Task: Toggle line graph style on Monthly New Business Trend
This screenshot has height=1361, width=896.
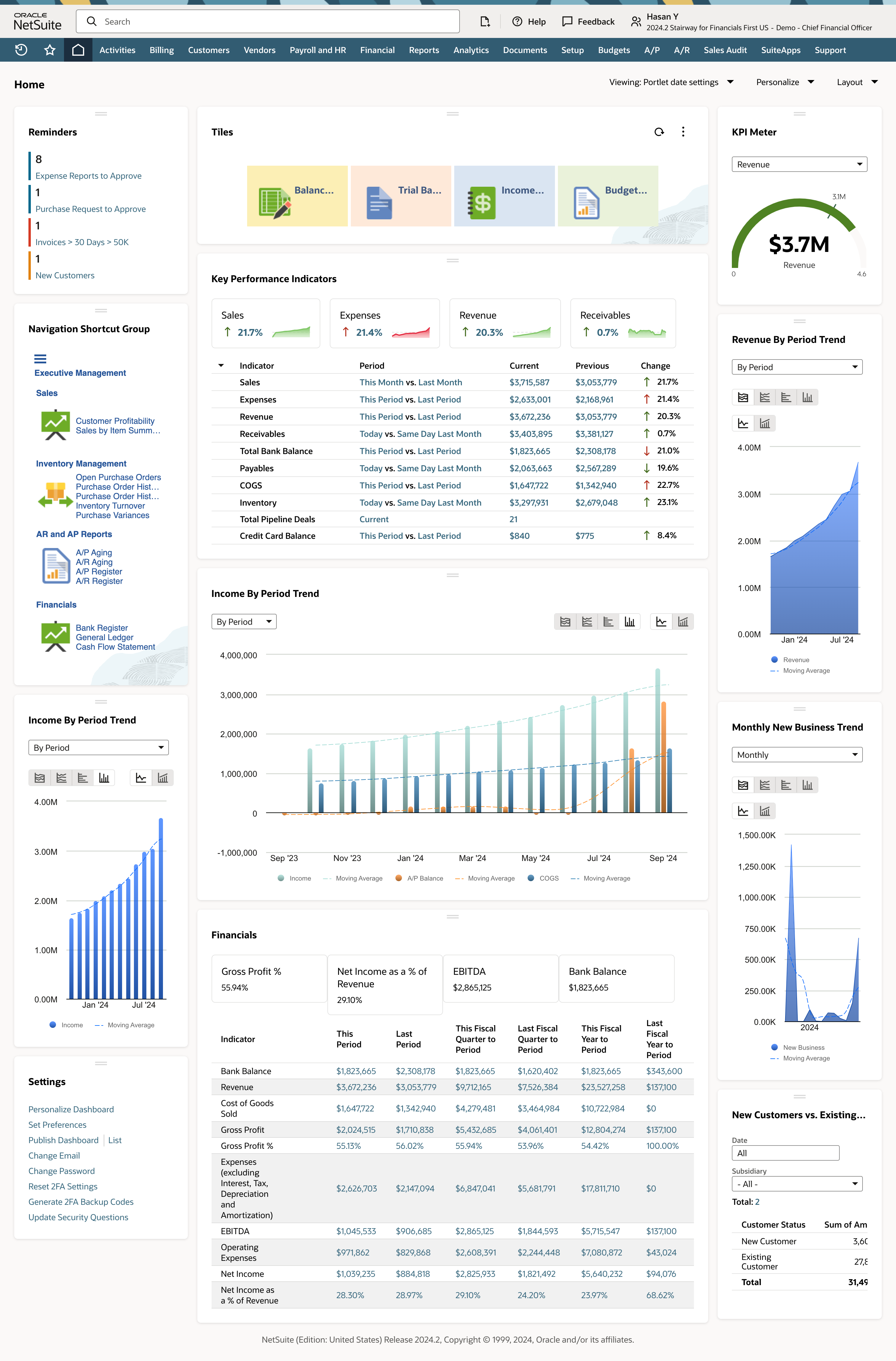Action: pos(743,810)
